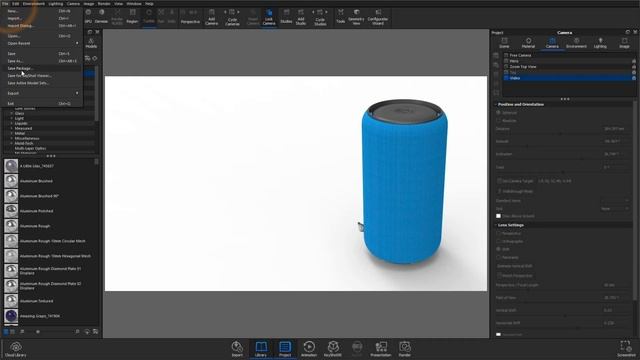Viewport: 640px width, 360px height.
Task: Open KeyShotXR from bottom toolbar
Action: (x=333, y=349)
